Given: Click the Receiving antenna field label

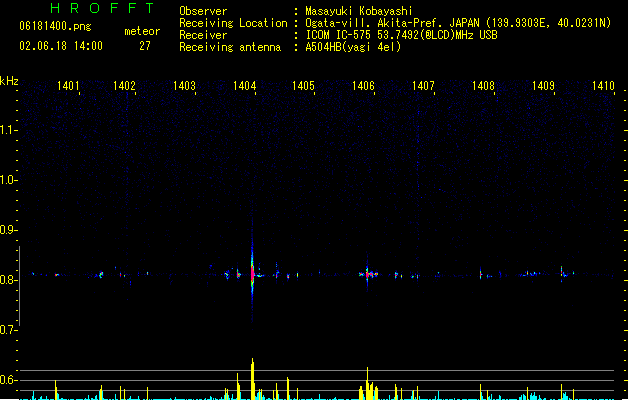Looking at the screenshot, I should pyautogui.click(x=230, y=47).
